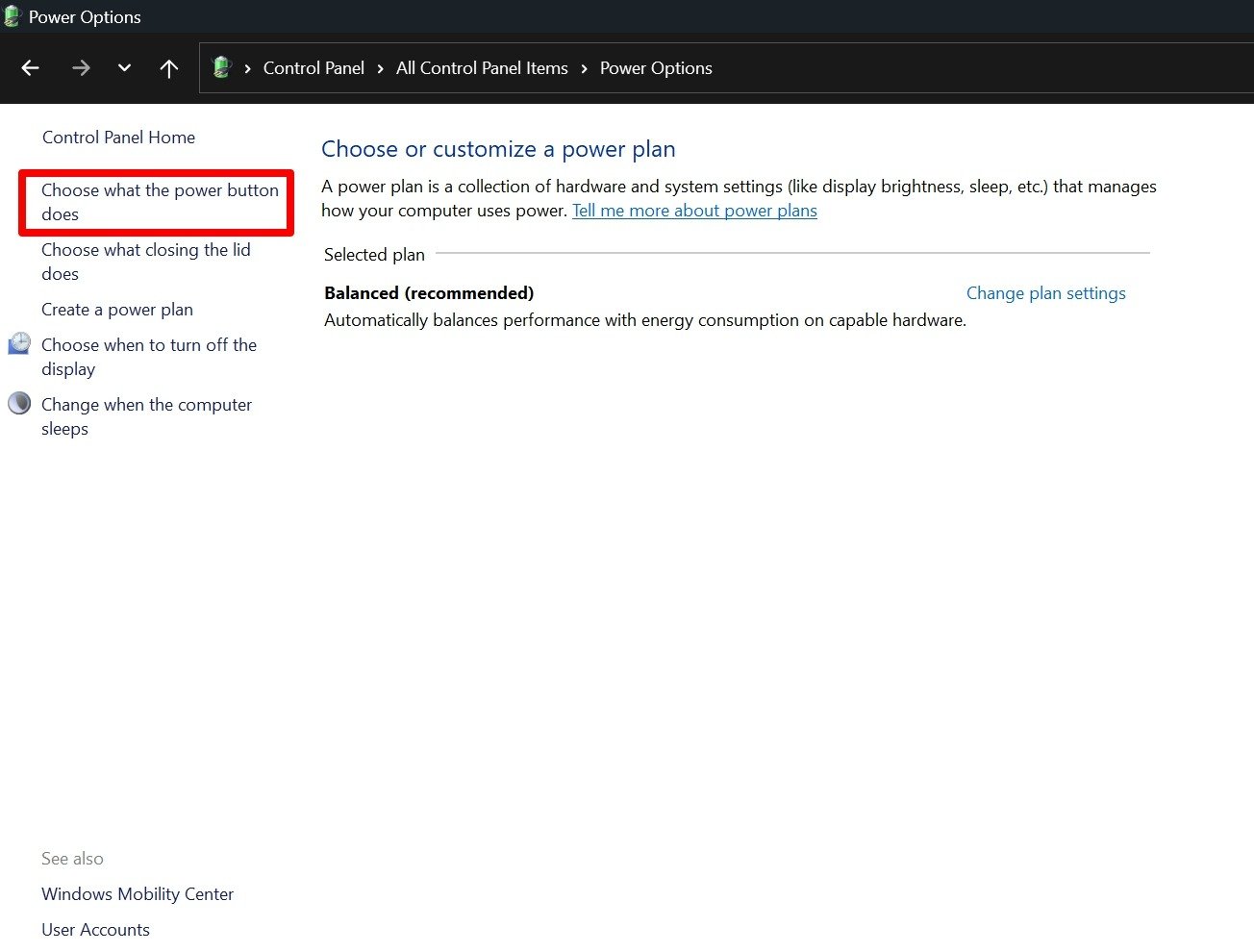The height and width of the screenshot is (952, 1254).
Task: Choose what closing the lid does
Action: [146, 262]
